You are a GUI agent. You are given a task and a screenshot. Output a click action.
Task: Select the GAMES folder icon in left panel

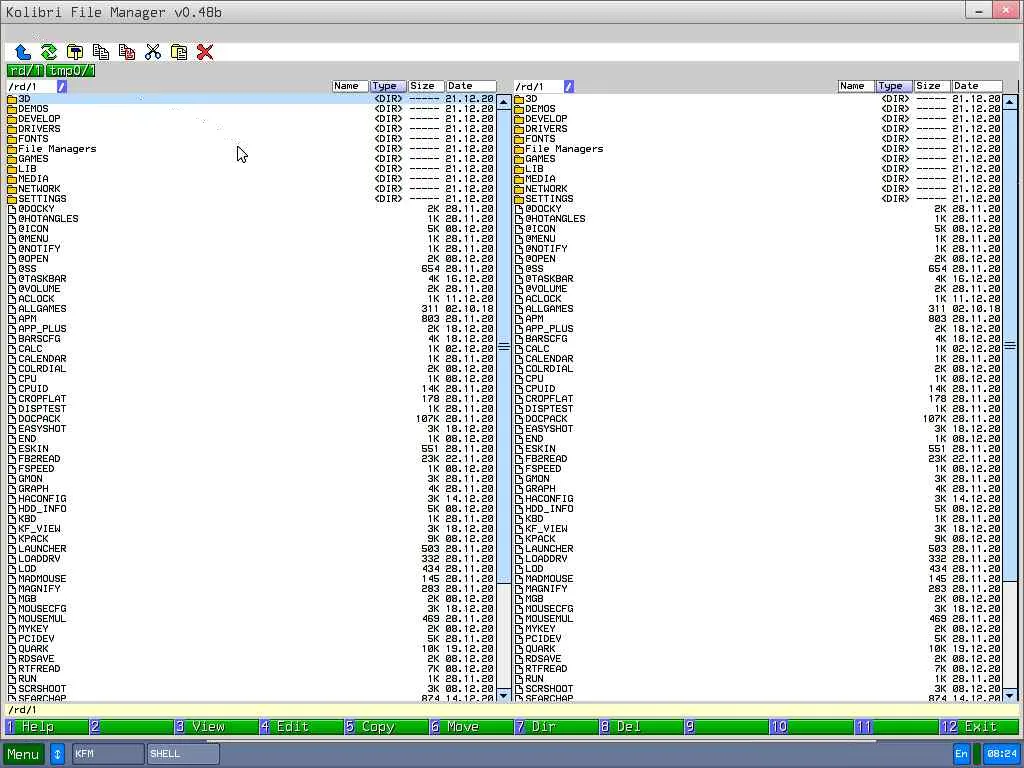click(x=12, y=159)
